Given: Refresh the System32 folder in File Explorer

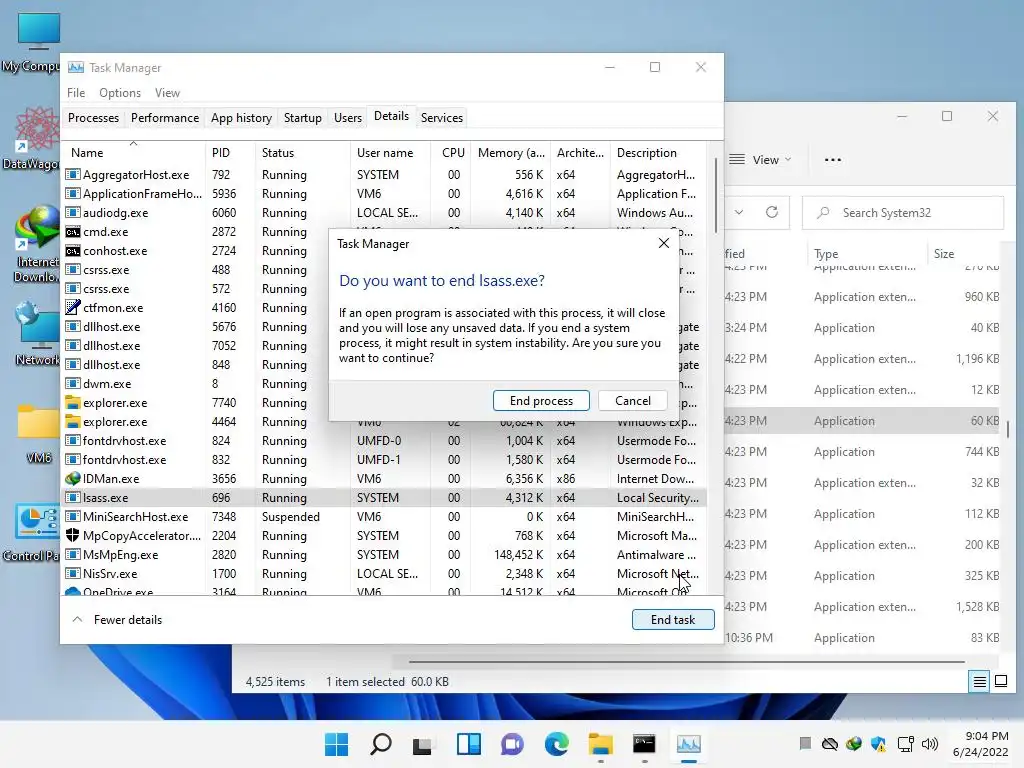Looking at the screenshot, I should (772, 212).
